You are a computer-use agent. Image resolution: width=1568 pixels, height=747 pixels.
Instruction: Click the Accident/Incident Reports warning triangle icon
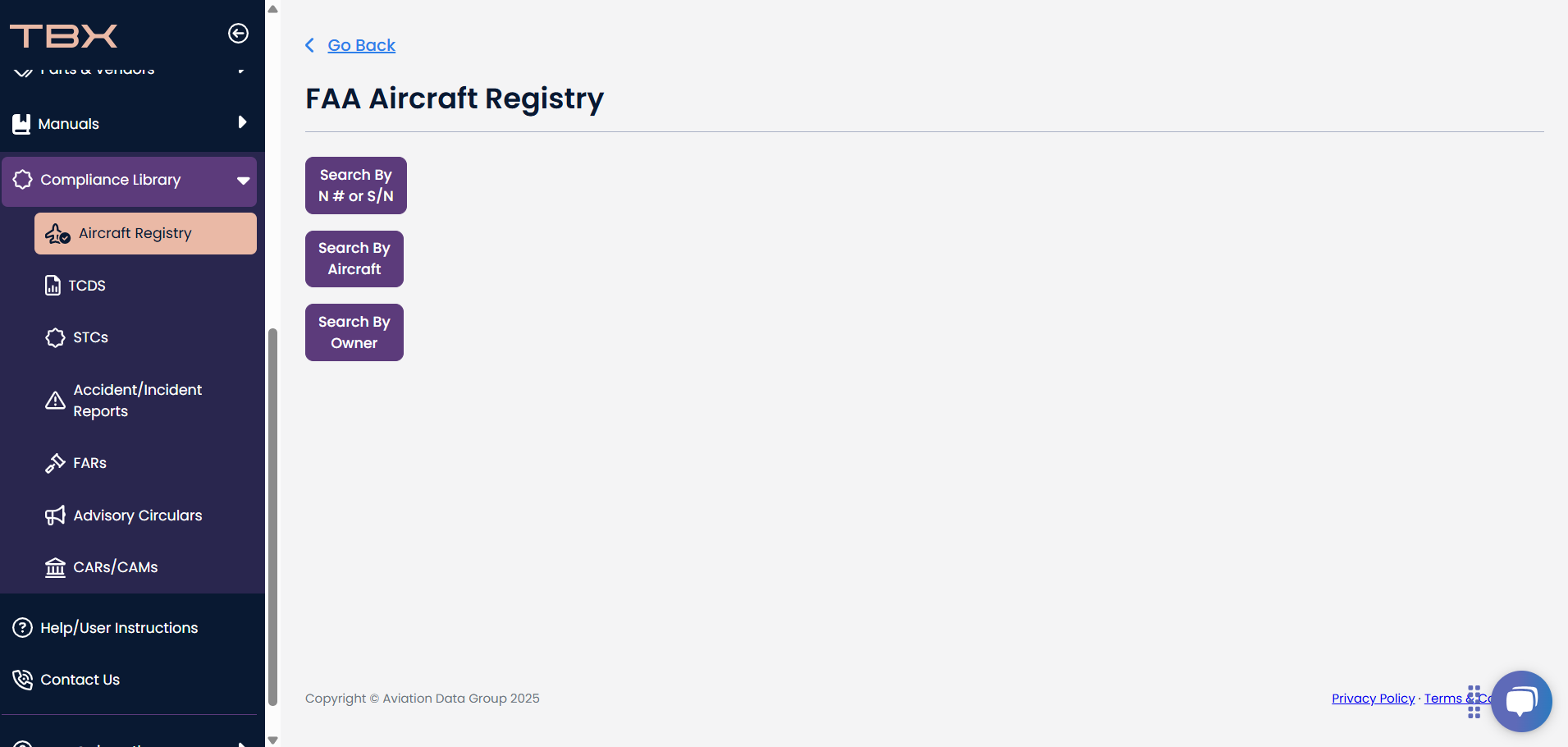tap(55, 401)
